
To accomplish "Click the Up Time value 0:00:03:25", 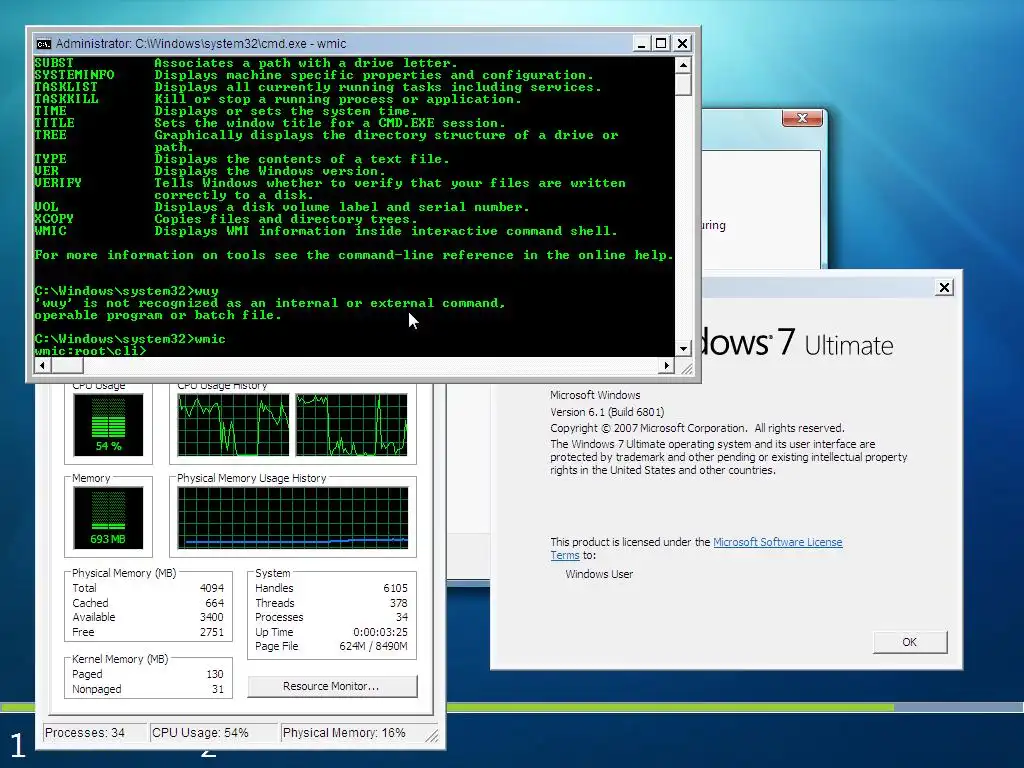I will click(x=380, y=632).
